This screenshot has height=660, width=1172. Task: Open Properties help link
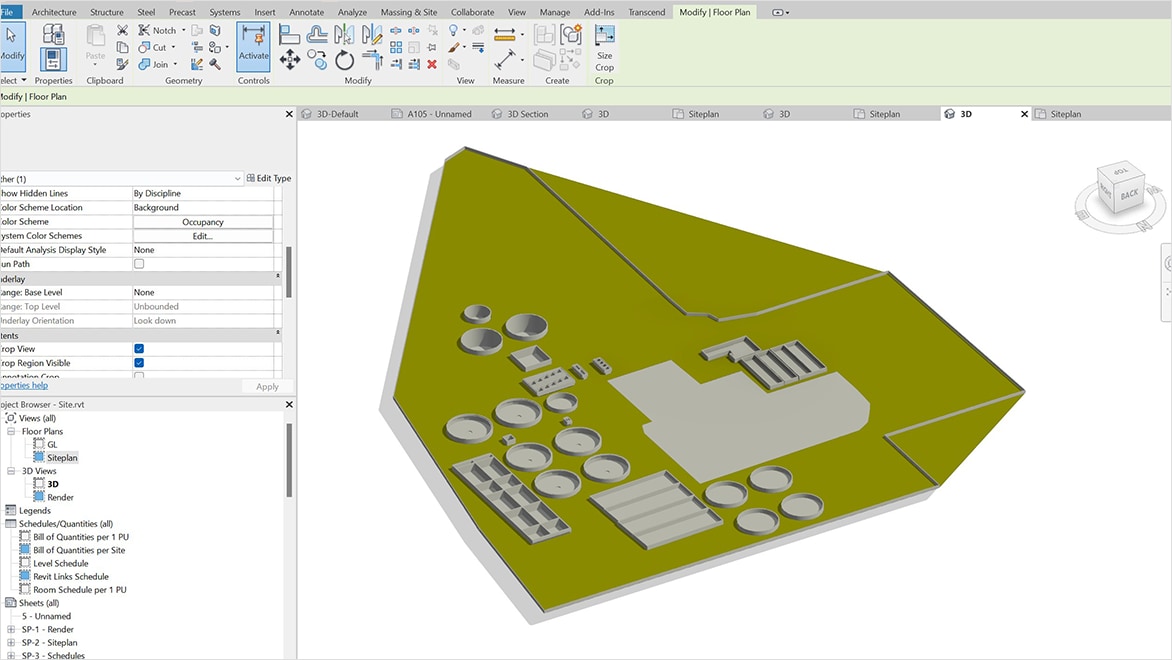pos(24,385)
